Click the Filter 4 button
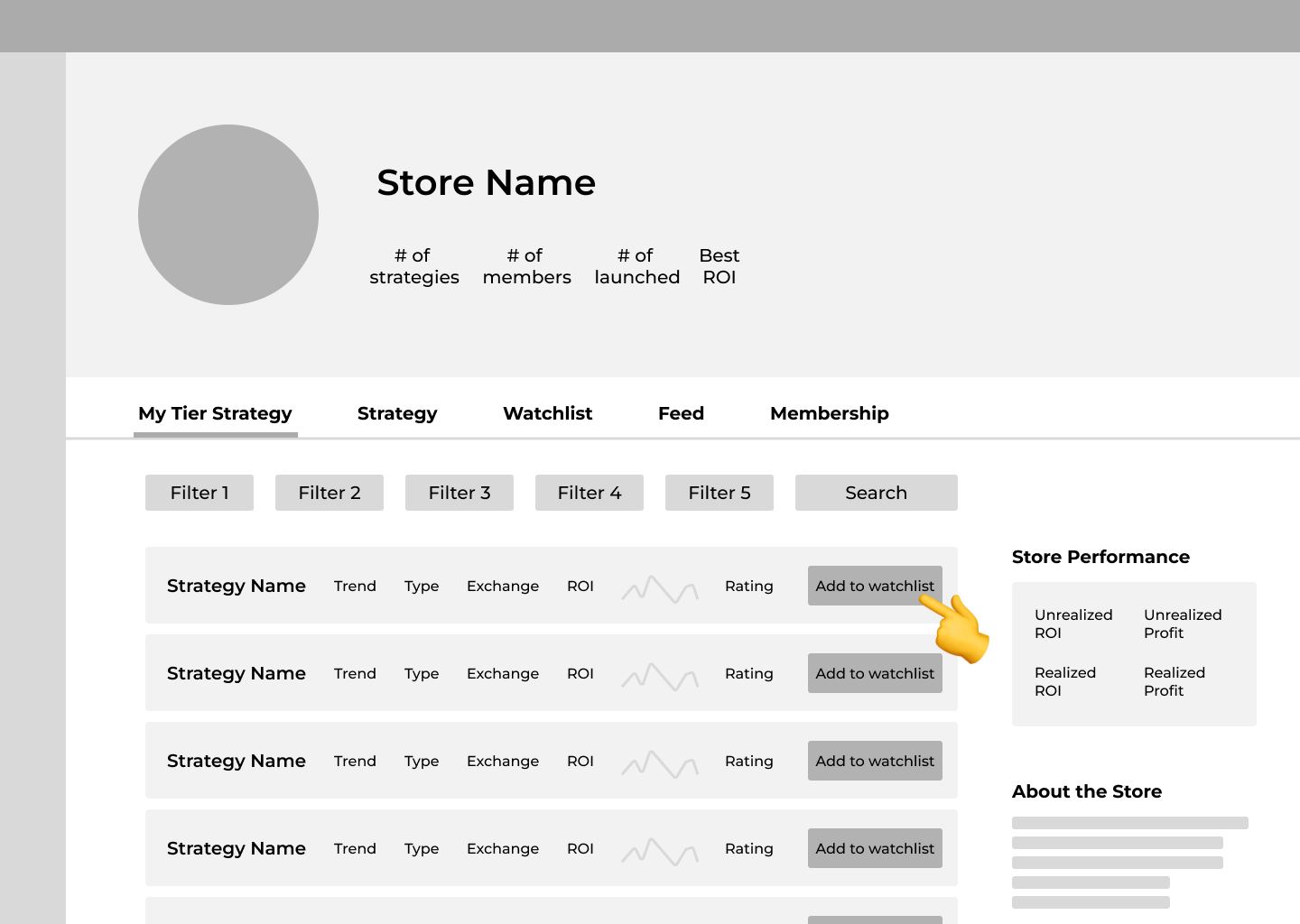The image size is (1300, 924). click(x=590, y=493)
